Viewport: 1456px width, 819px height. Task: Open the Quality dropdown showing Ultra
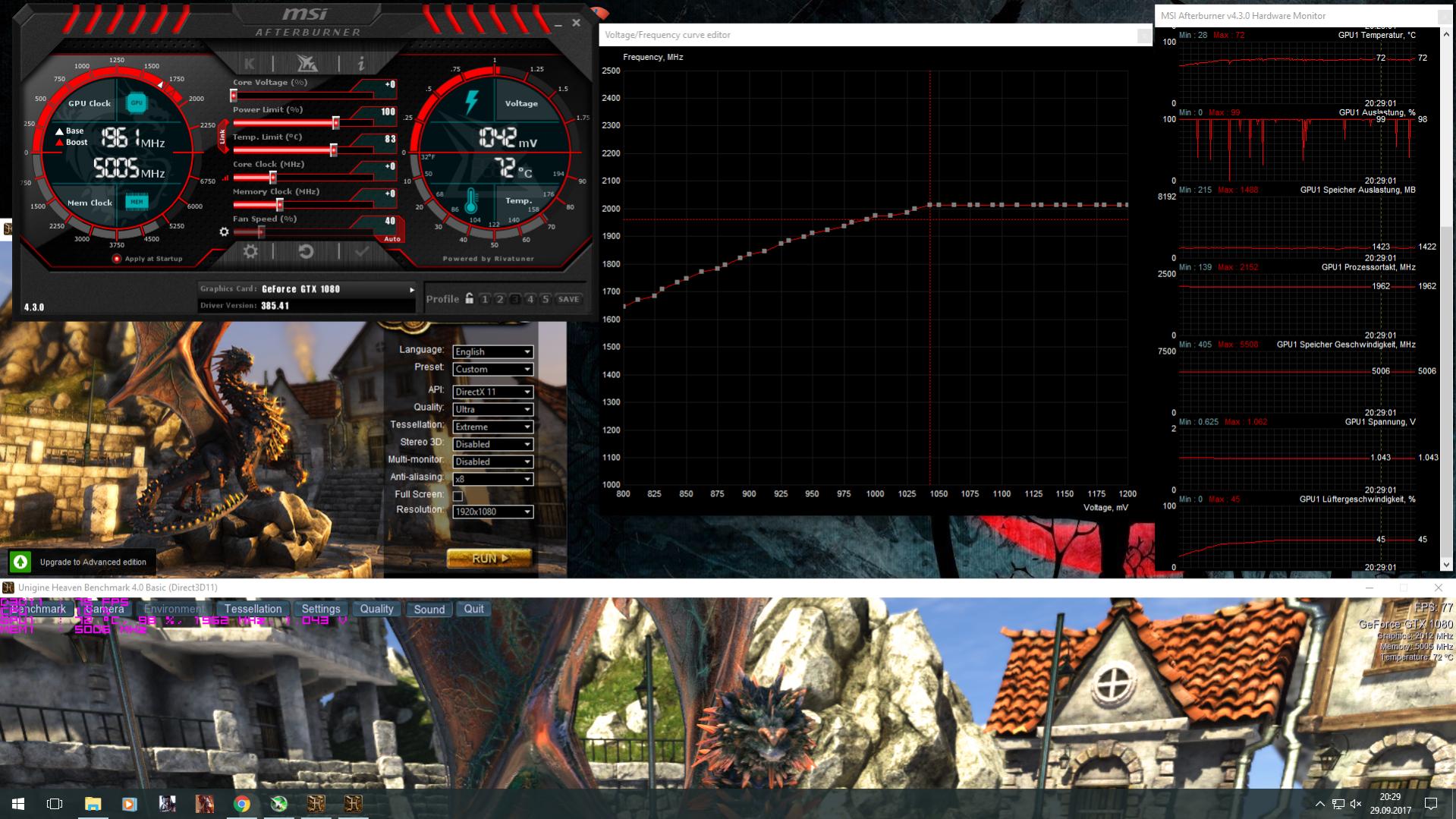pos(493,409)
